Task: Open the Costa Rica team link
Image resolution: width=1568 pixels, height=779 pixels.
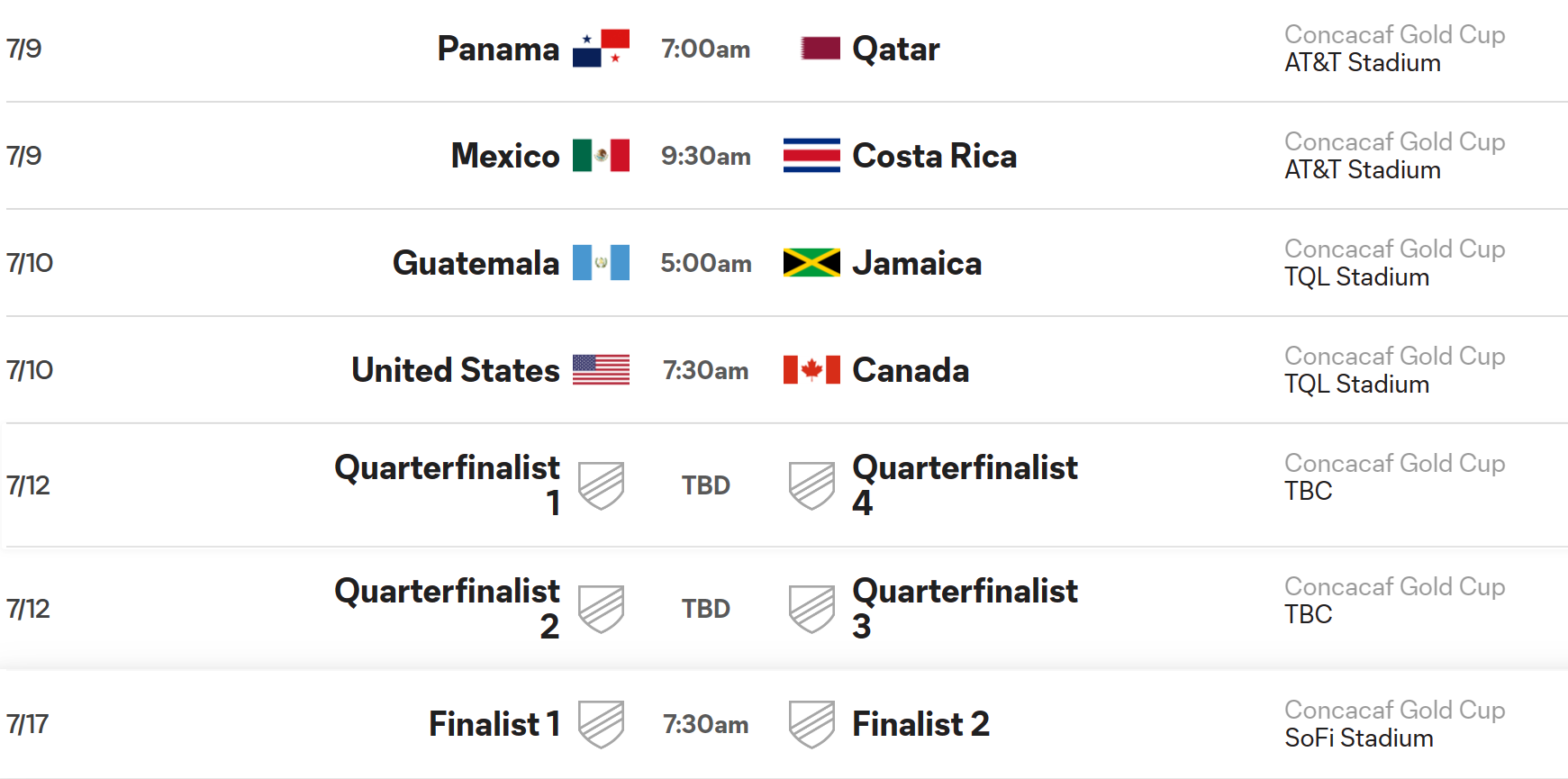Action: pos(934,156)
